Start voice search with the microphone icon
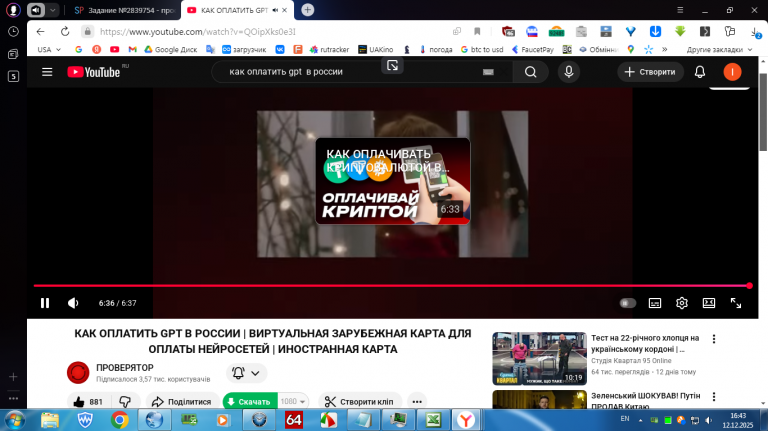768x431 pixels. coord(569,72)
